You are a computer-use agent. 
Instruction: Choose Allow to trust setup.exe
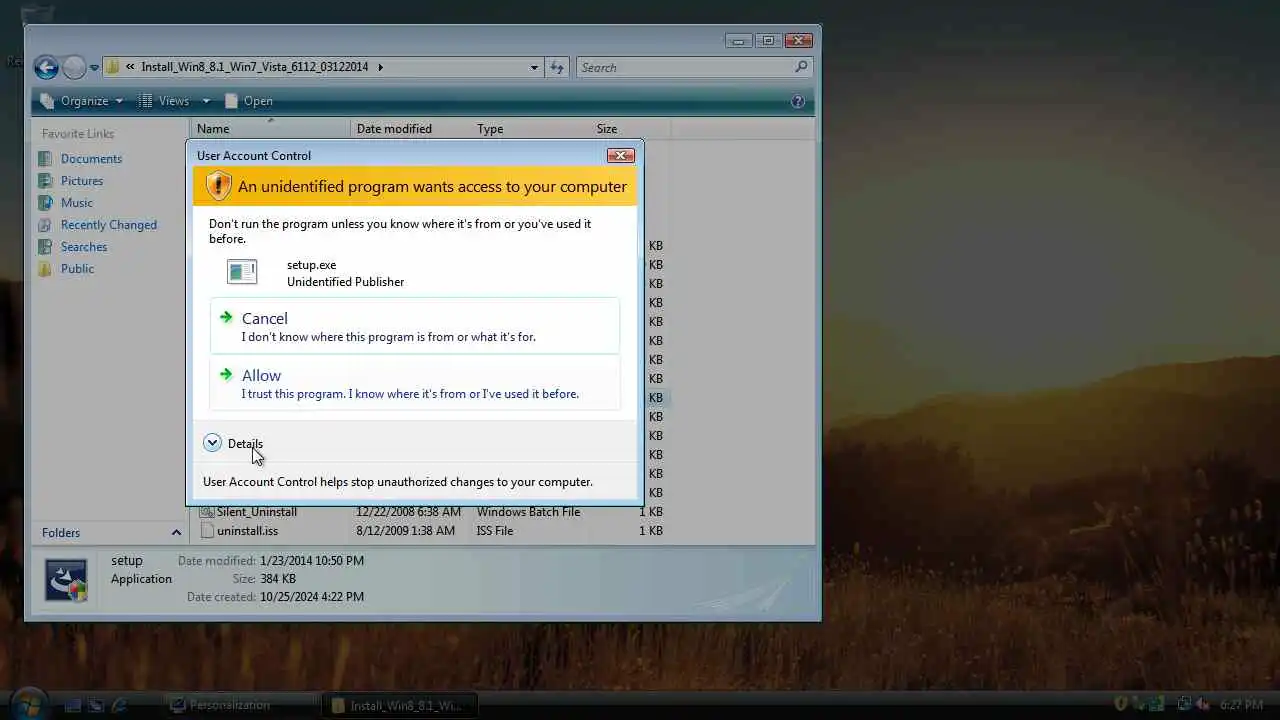[x=414, y=383]
